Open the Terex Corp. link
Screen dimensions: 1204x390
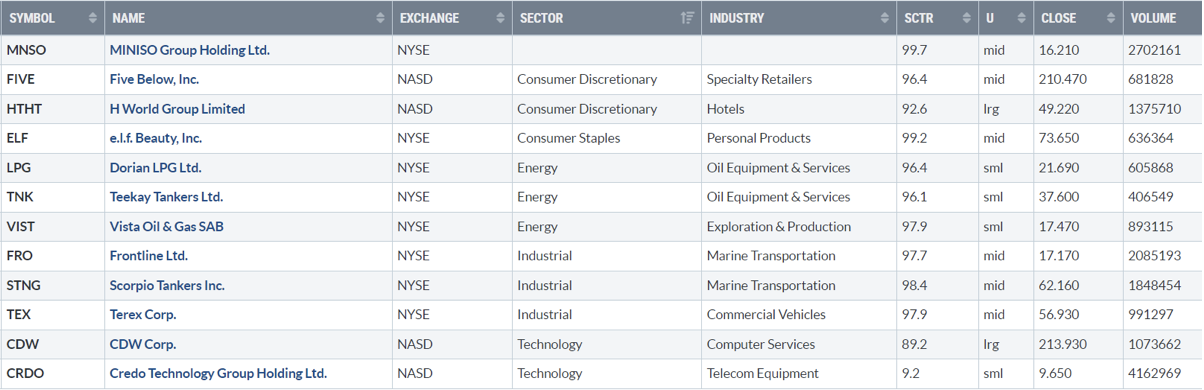tap(143, 314)
